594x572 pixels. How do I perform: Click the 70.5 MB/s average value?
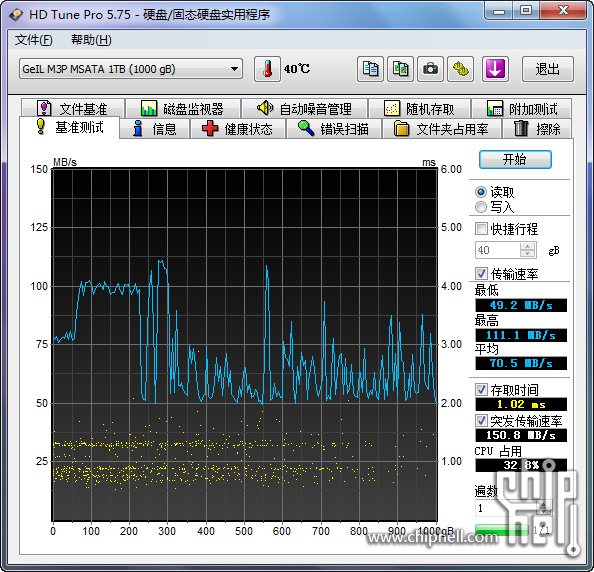point(521,363)
